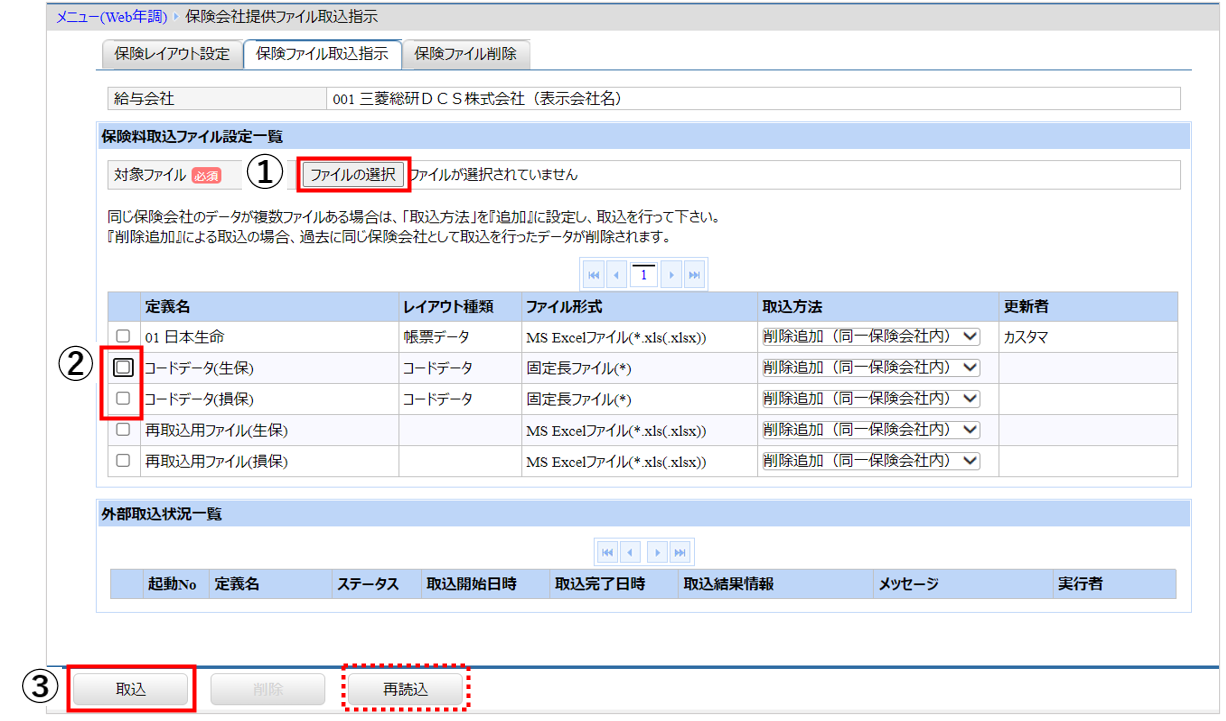Viewport: 1226px width, 721px height.
Task: Check the コードデータ(損保) row checkbox
Action: pos(123,398)
